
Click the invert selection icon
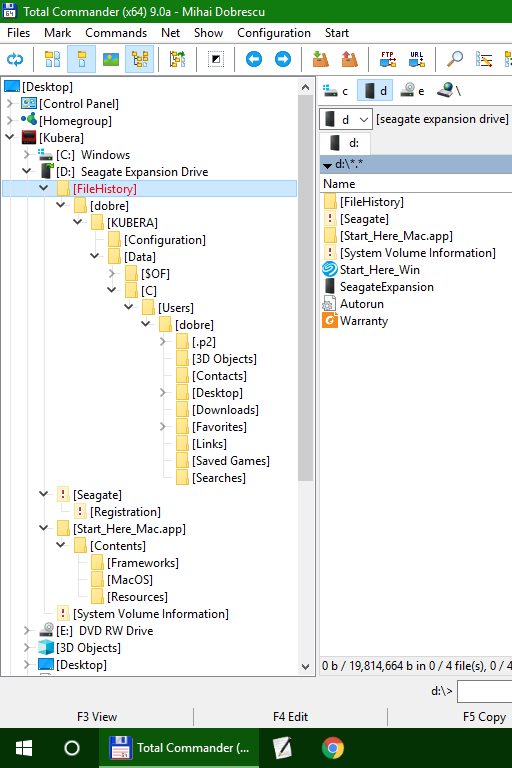coord(216,59)
